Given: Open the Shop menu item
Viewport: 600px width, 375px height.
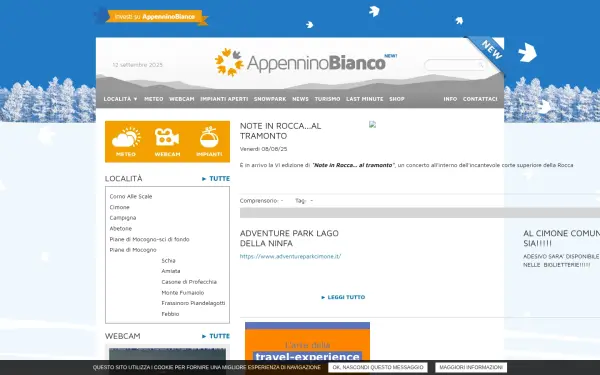Looking at the screenshot, I should 397,99.
